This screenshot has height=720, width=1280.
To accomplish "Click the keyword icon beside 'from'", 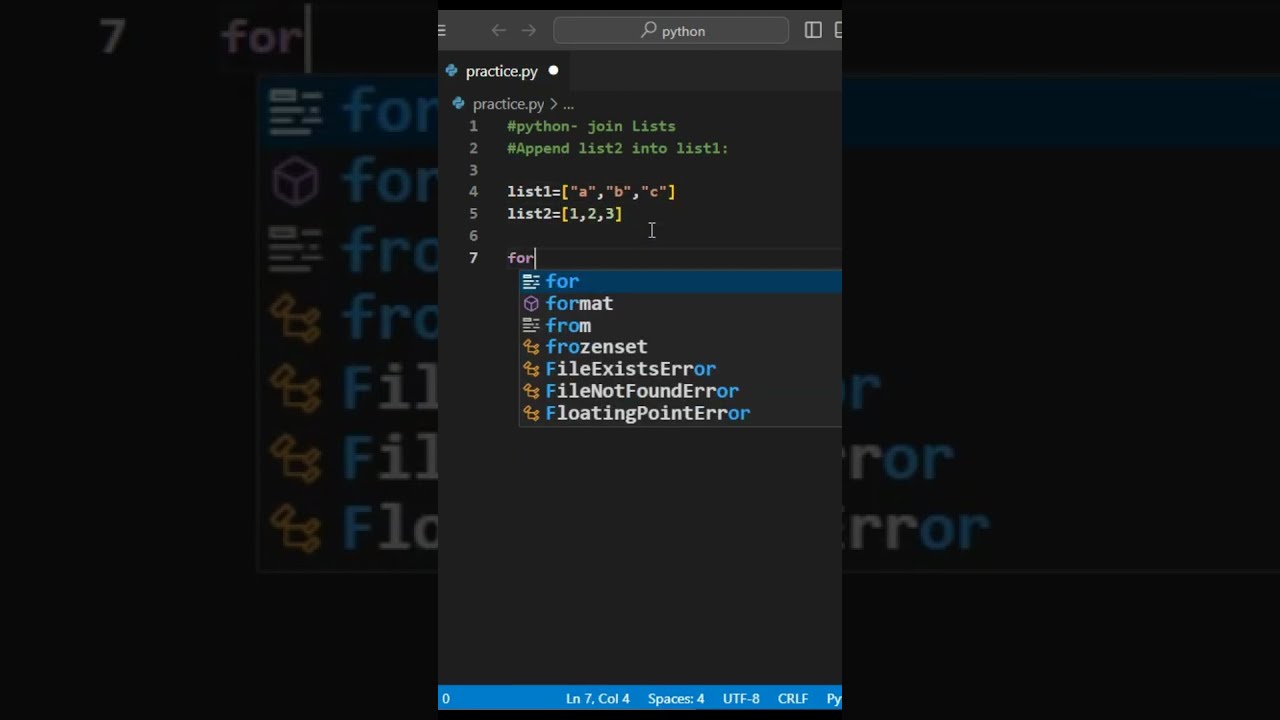I will tap(531, 326).
